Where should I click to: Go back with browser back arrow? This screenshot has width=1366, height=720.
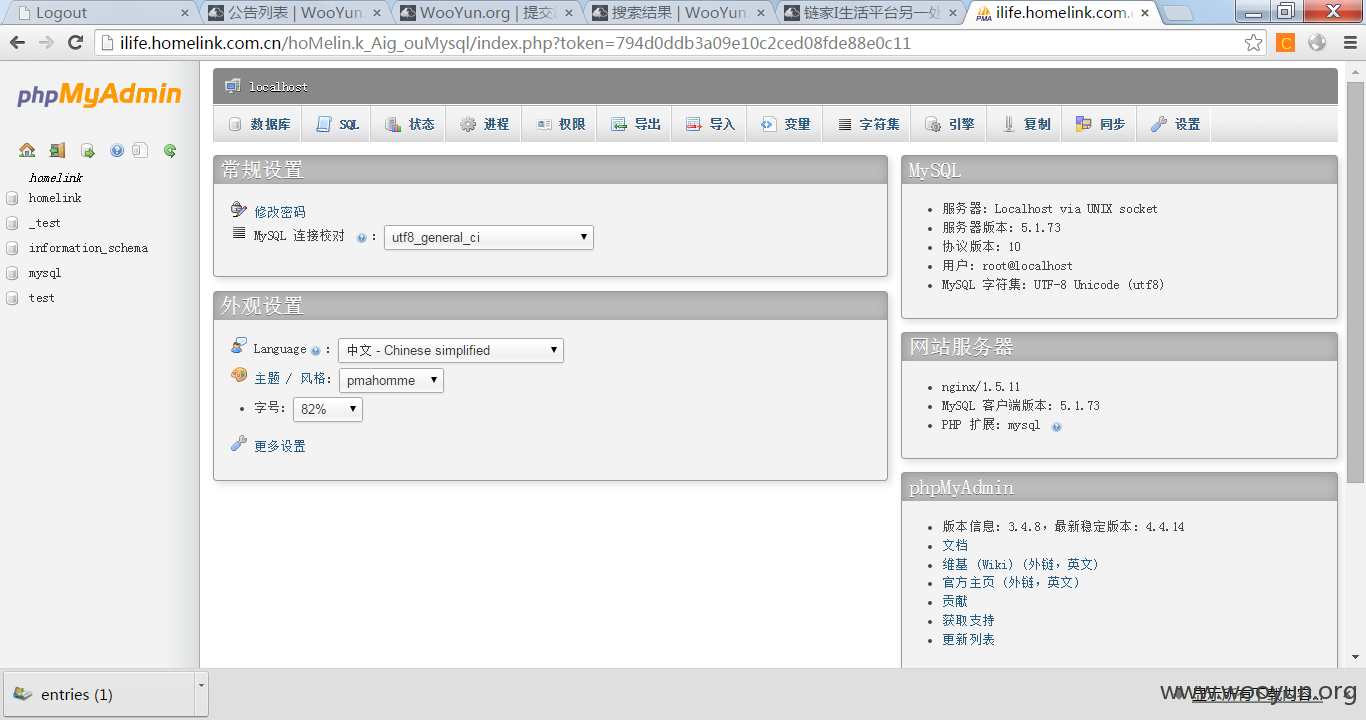(x=17, y=43)
